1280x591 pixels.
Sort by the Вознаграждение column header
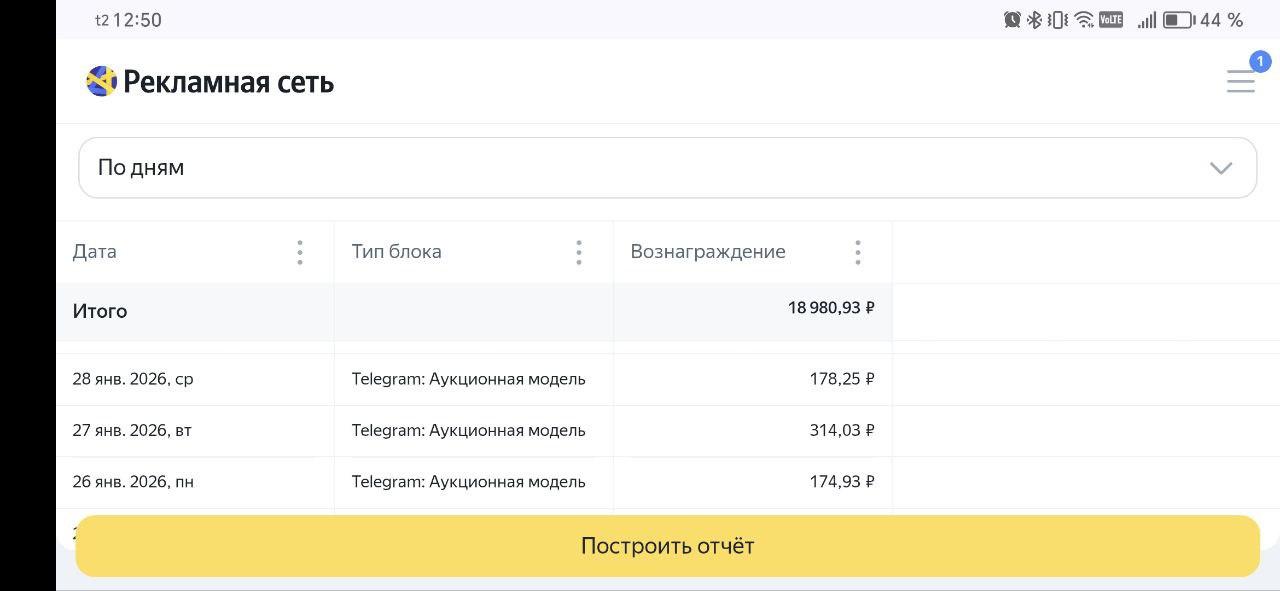tap(708, 252)
